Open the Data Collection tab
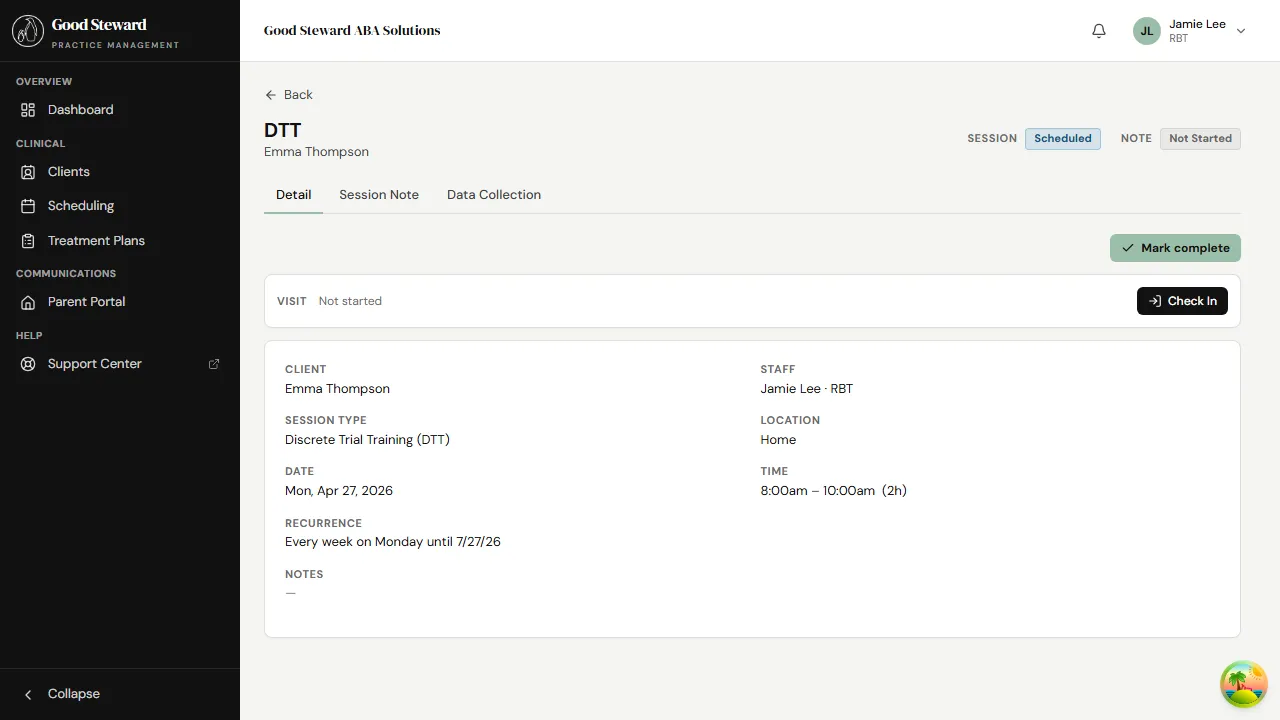 pyautogui.click(x=493, y=194)
